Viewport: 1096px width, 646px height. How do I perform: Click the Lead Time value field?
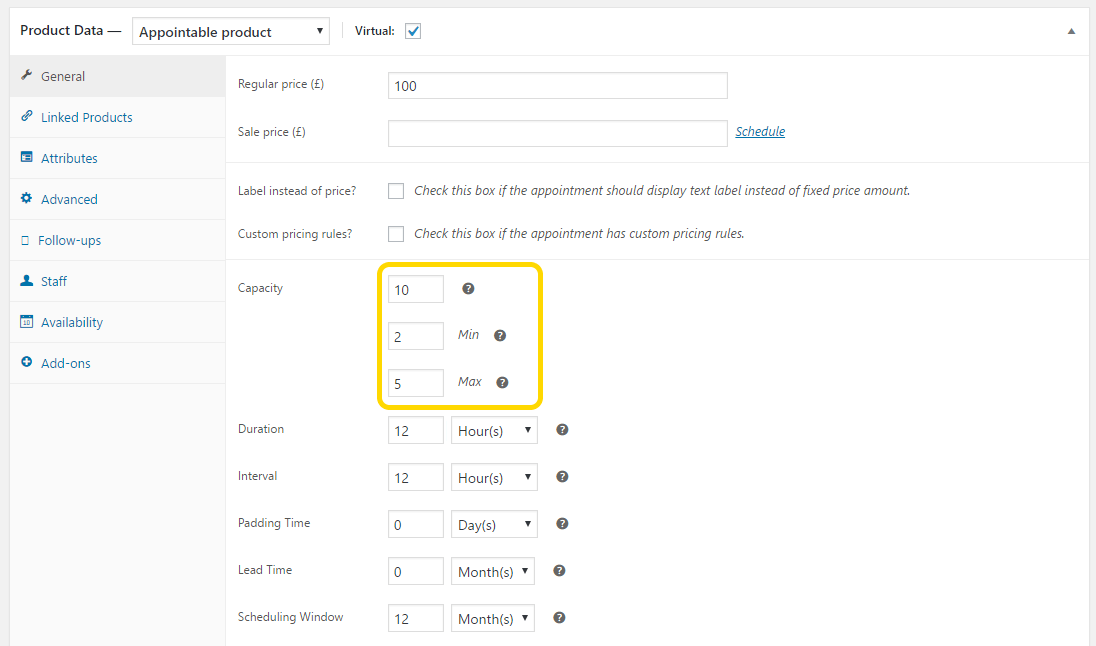[x=416, y=571]
